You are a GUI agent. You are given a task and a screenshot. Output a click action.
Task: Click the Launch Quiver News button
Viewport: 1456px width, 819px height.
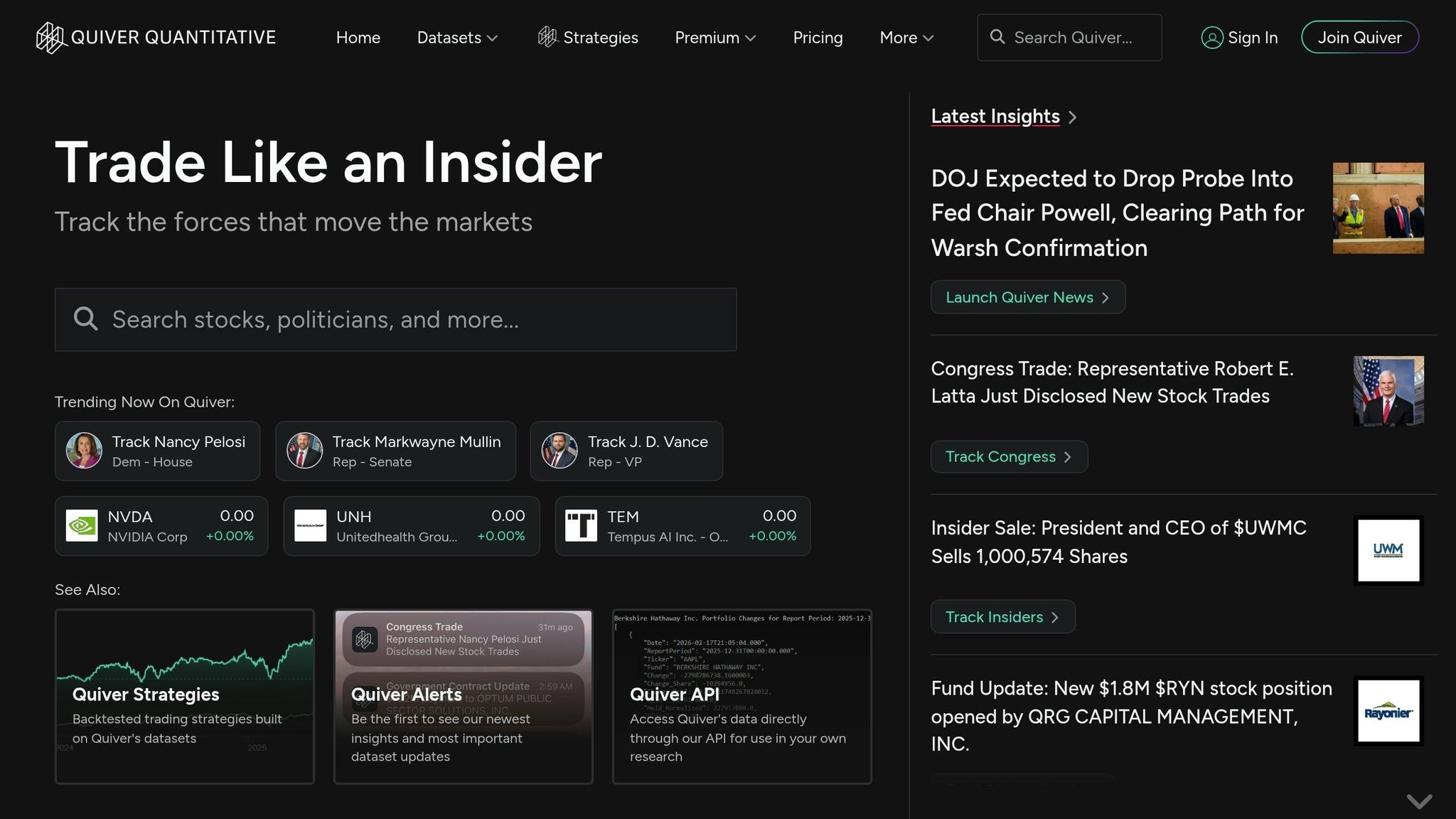[1028, 297]
